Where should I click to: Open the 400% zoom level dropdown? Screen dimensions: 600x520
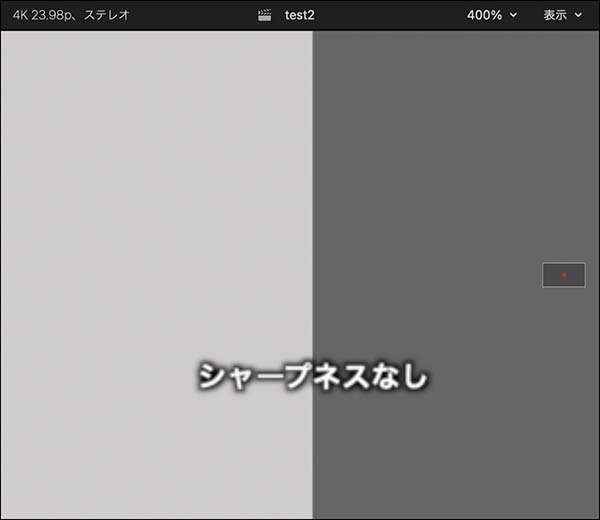click(492, 15)
